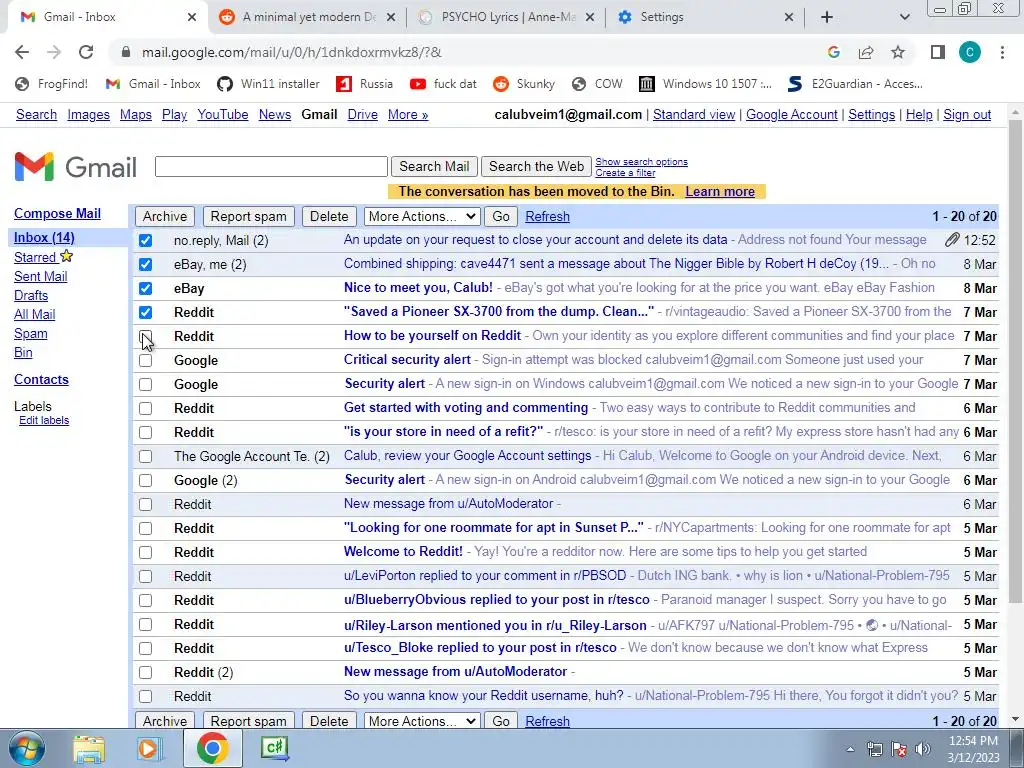Uncheck the eBay, me (2) email checkbox
Image resolution: width=1024 pixels, height=768 pixels.
click(146, 264)
